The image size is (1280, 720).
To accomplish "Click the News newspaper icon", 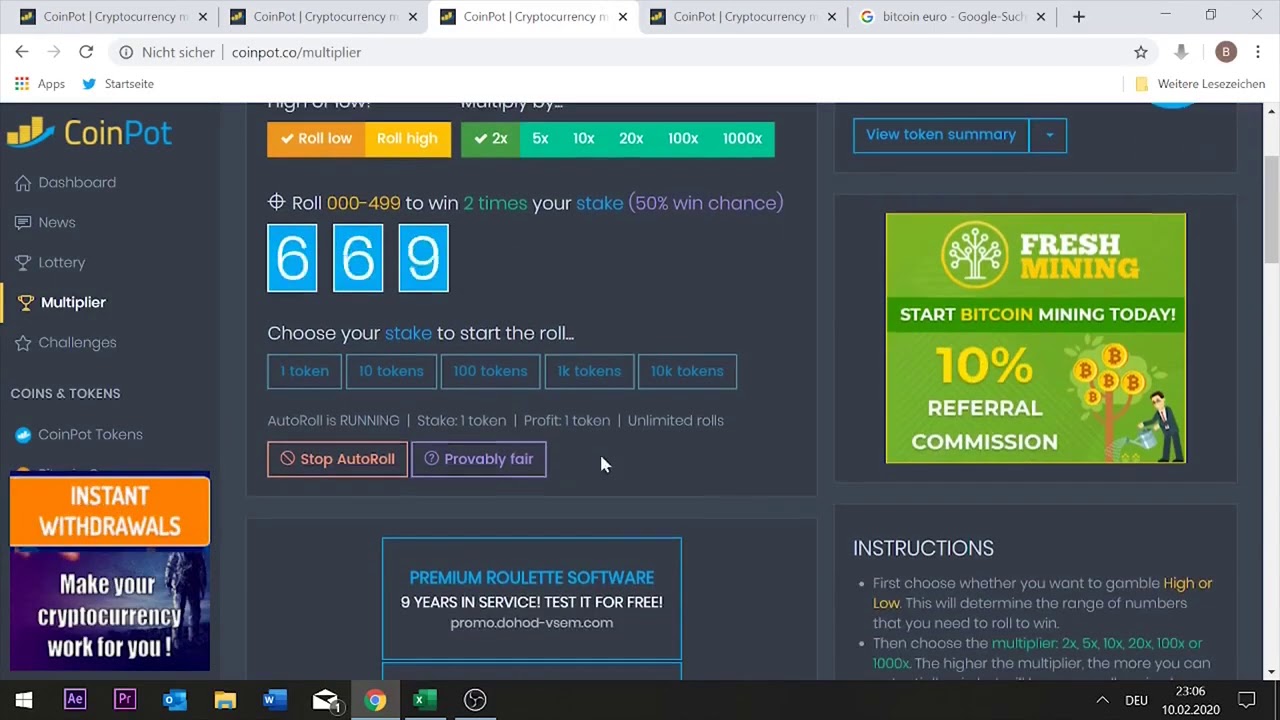I will click(23, 222).
